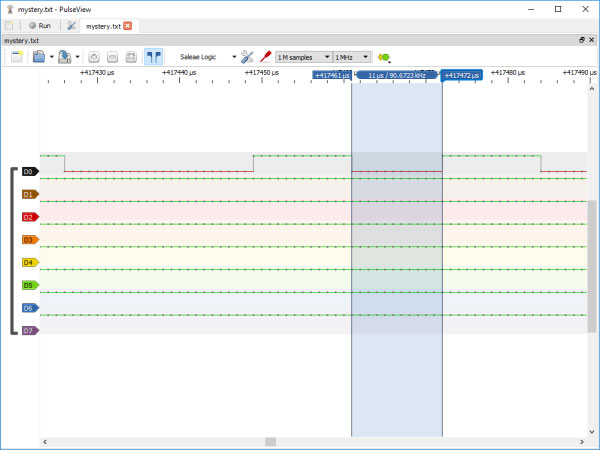Screen dimensions: 600x450
Task: Open the settings wrench icon beside Run
Action: (x=71, y=26)
